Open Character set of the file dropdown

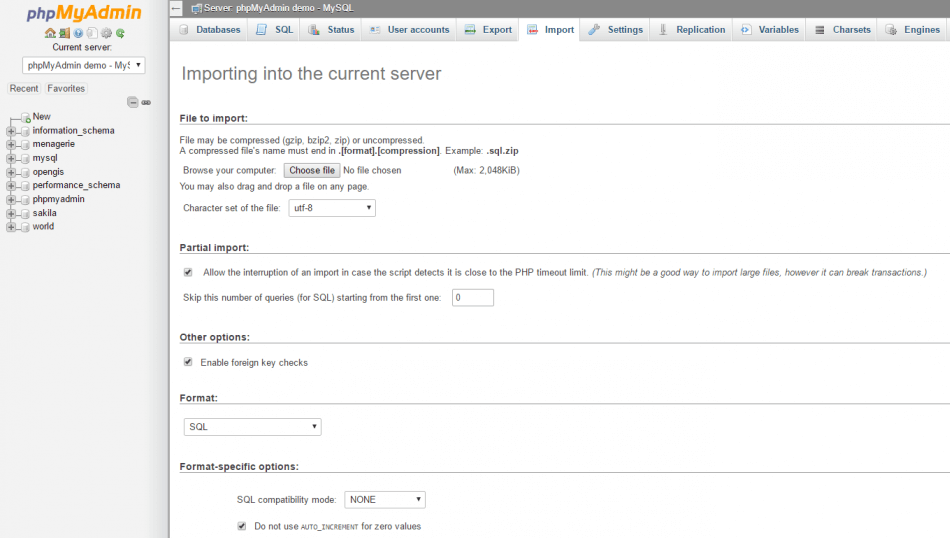[332, 208]
